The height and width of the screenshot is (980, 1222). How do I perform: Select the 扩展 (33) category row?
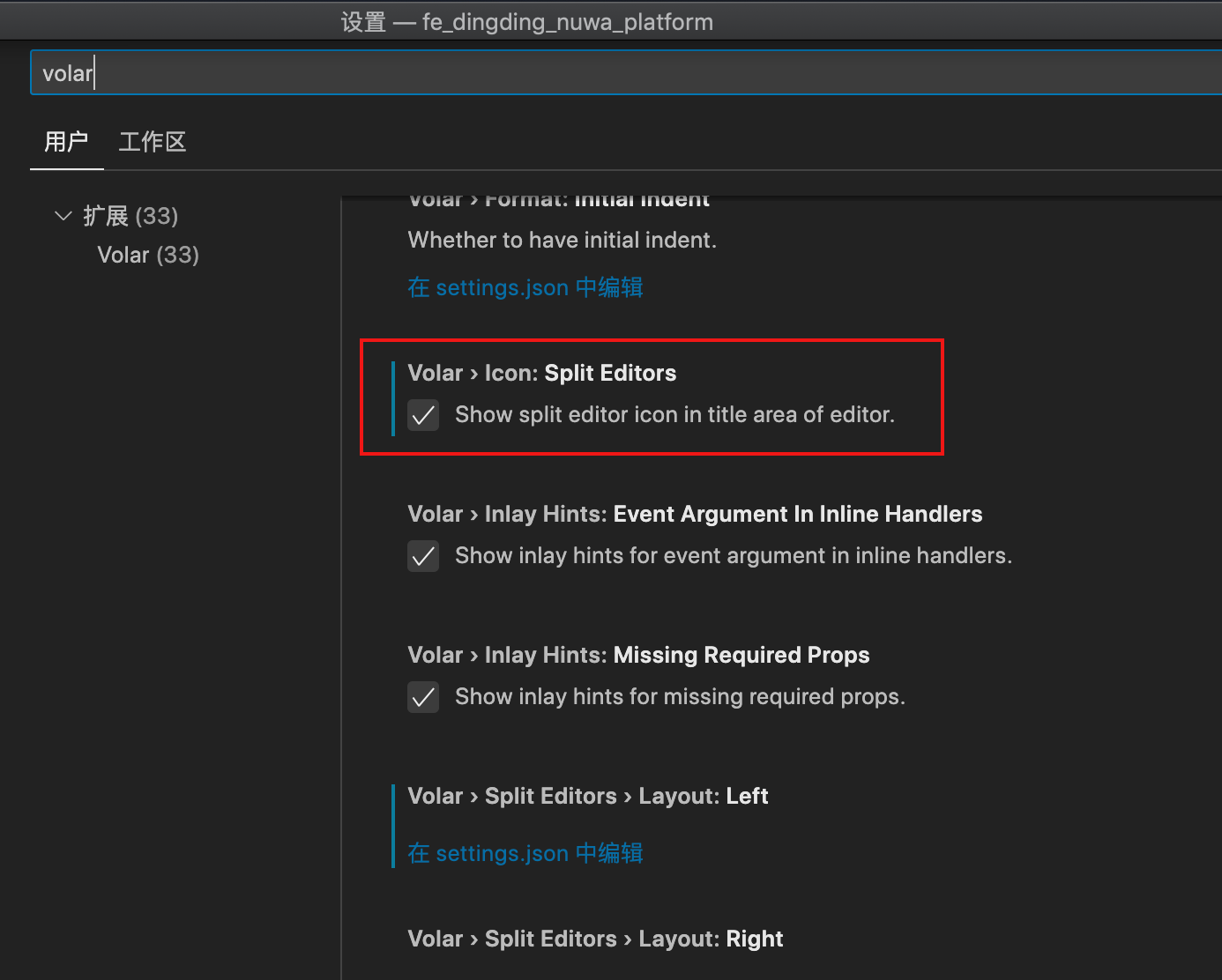(130, 216)
